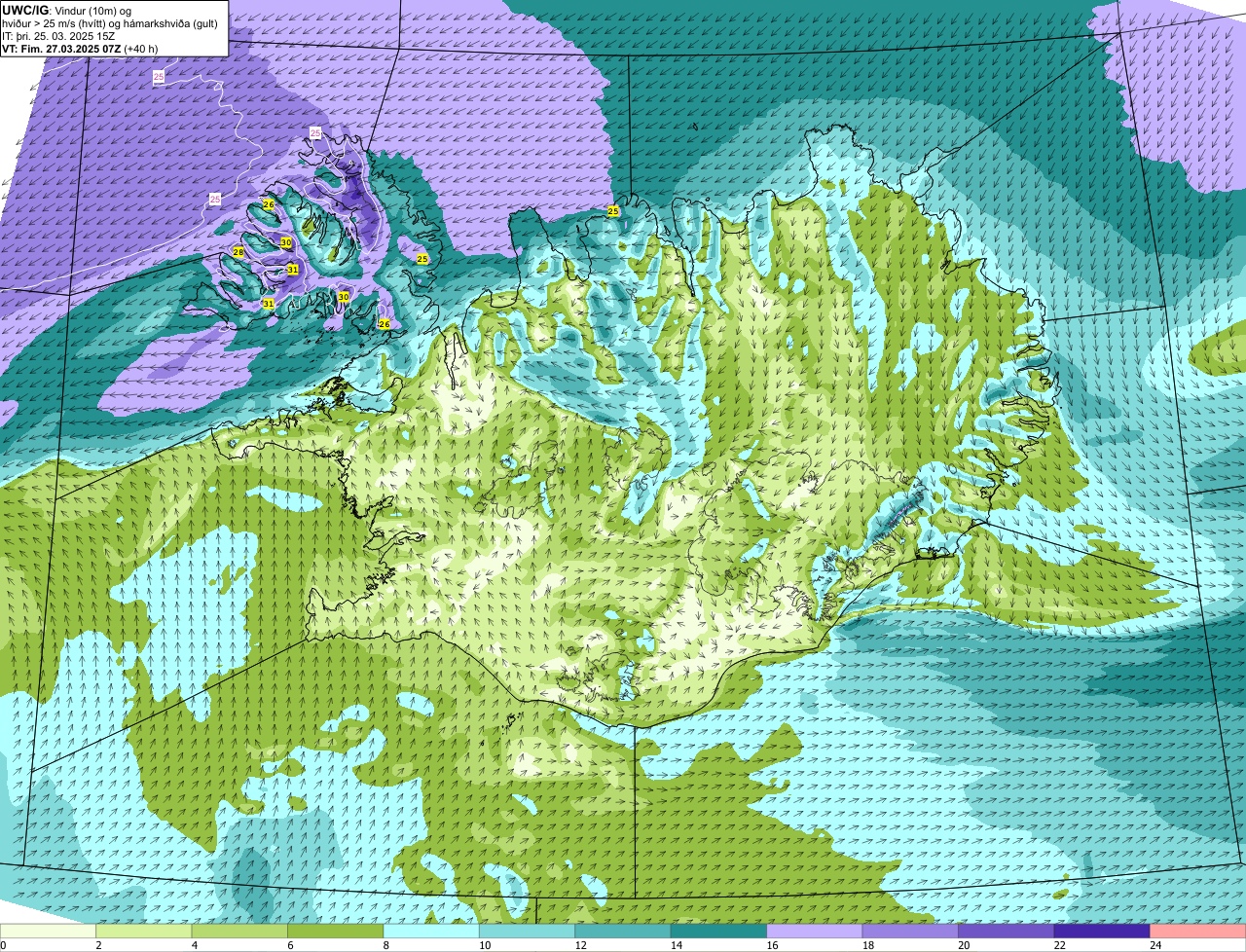This screenshot has width=1246, height=952.
Task: Click the yellow 28 gust label
Action: coord(238,253)
